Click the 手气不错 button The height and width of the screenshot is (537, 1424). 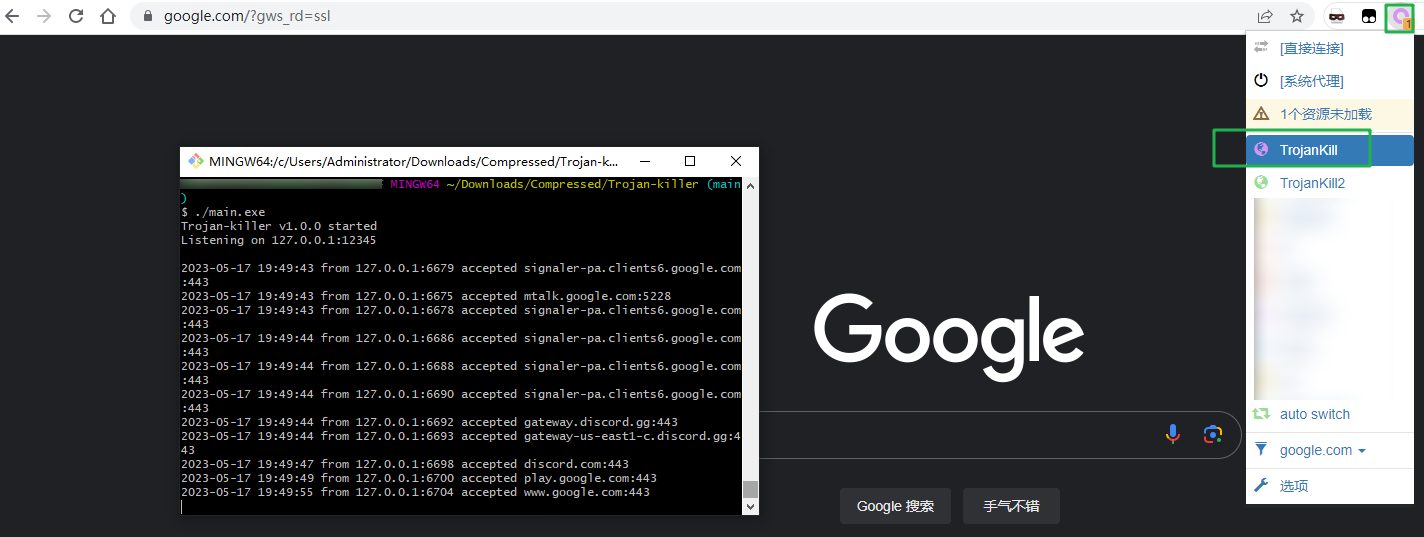[1011, 506]
